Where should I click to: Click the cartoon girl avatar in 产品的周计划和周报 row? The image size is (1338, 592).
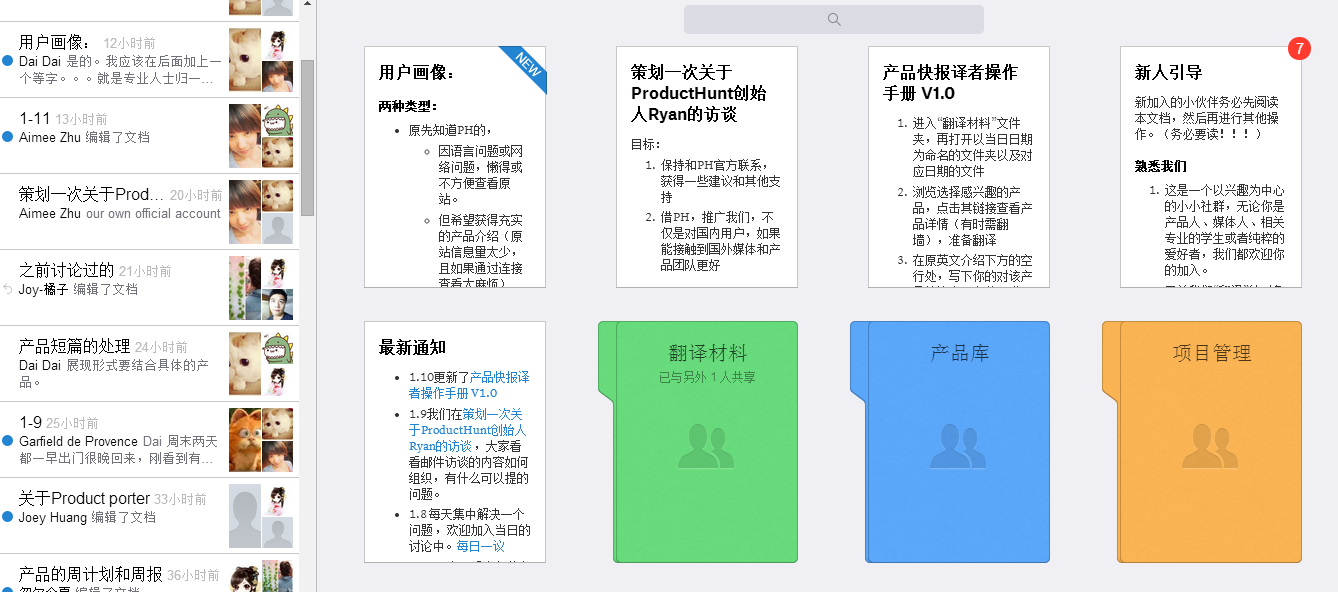244,576
